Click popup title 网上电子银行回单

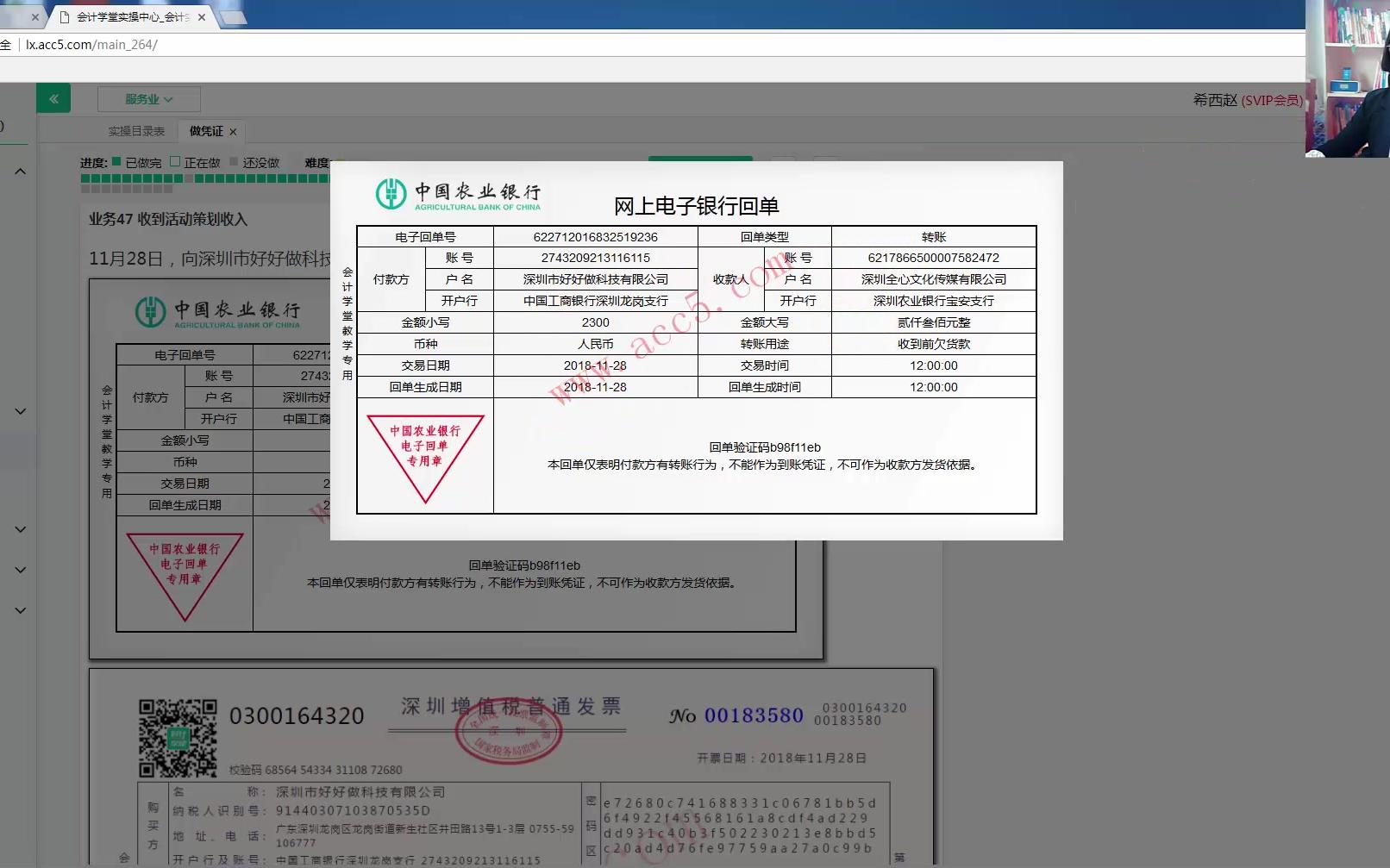[696, 206]
